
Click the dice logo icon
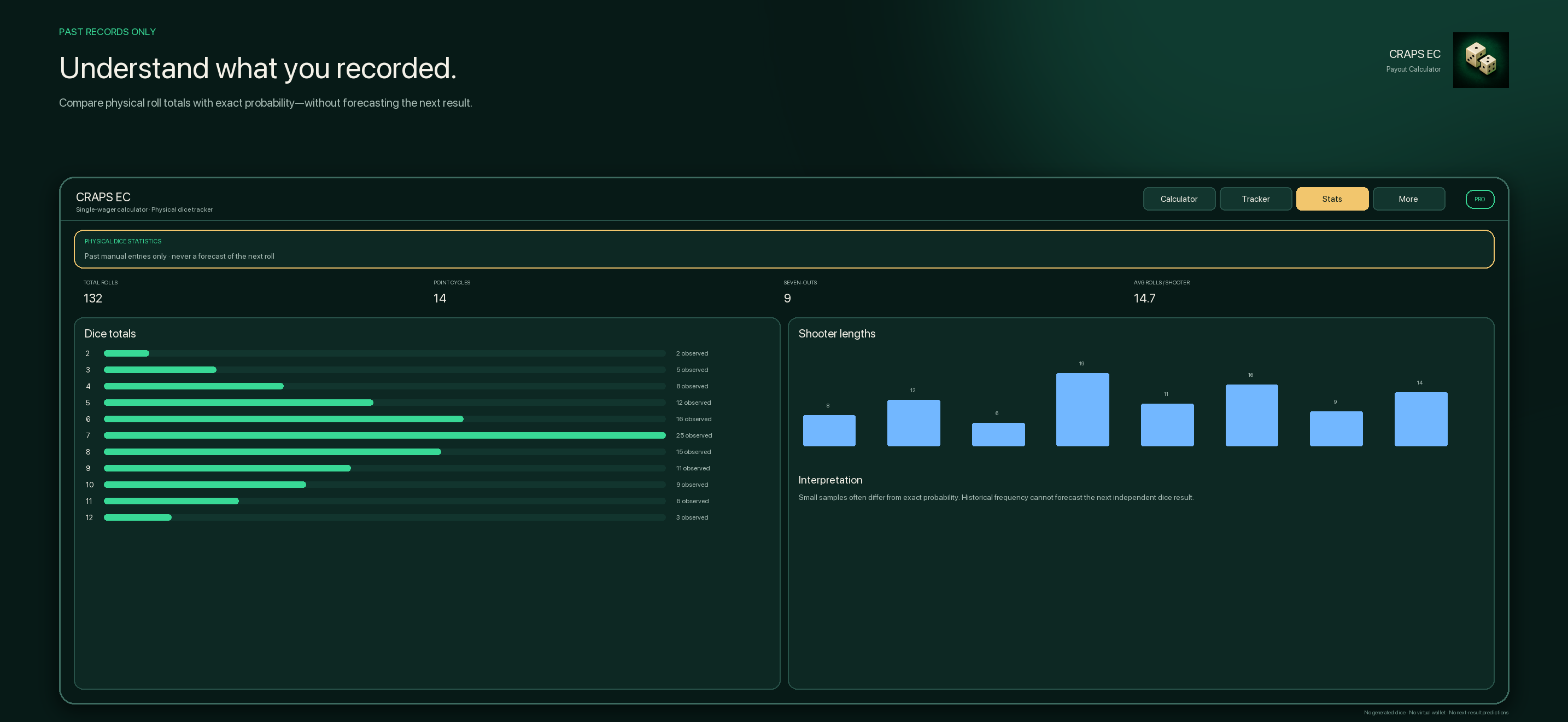(1481, 60)
